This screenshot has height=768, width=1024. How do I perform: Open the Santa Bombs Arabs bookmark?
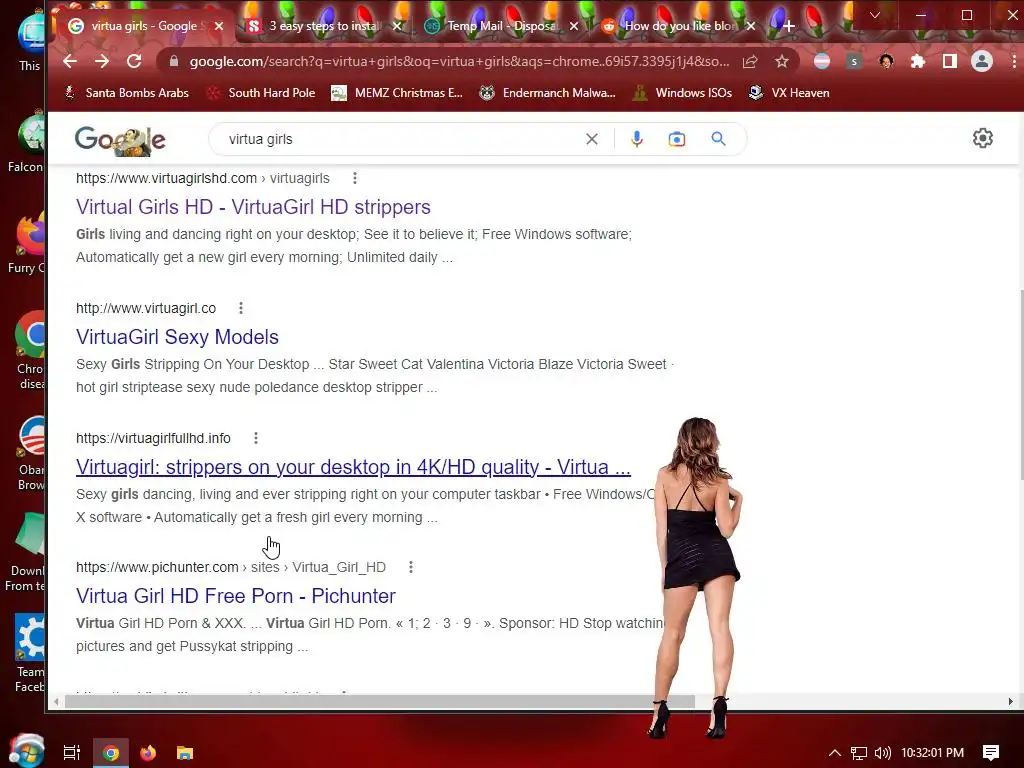tap(126, 93)
